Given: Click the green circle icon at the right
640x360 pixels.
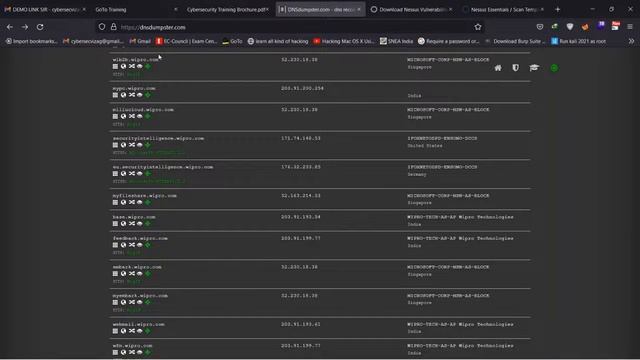Looking at the screenshot, I should tap(554, 68).
